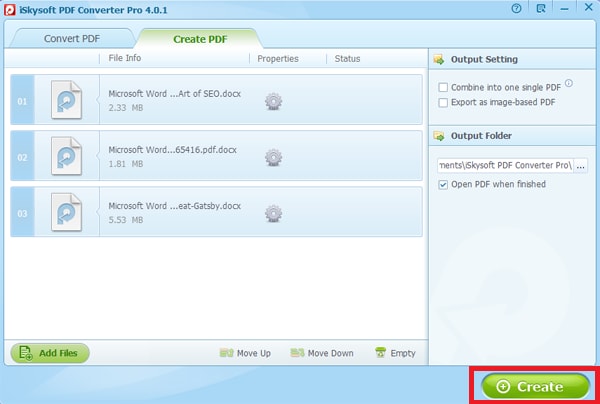
Task: Close the PDF Converter window
Action: (x=589, y=7)
